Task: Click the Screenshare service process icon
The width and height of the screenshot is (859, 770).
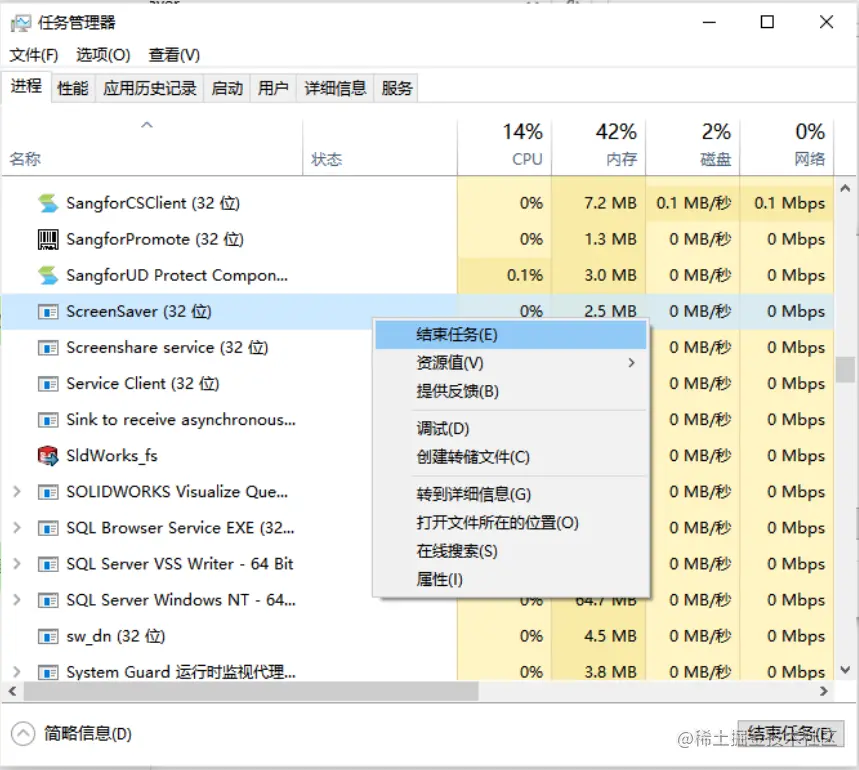Action: (x=48, y=348)
